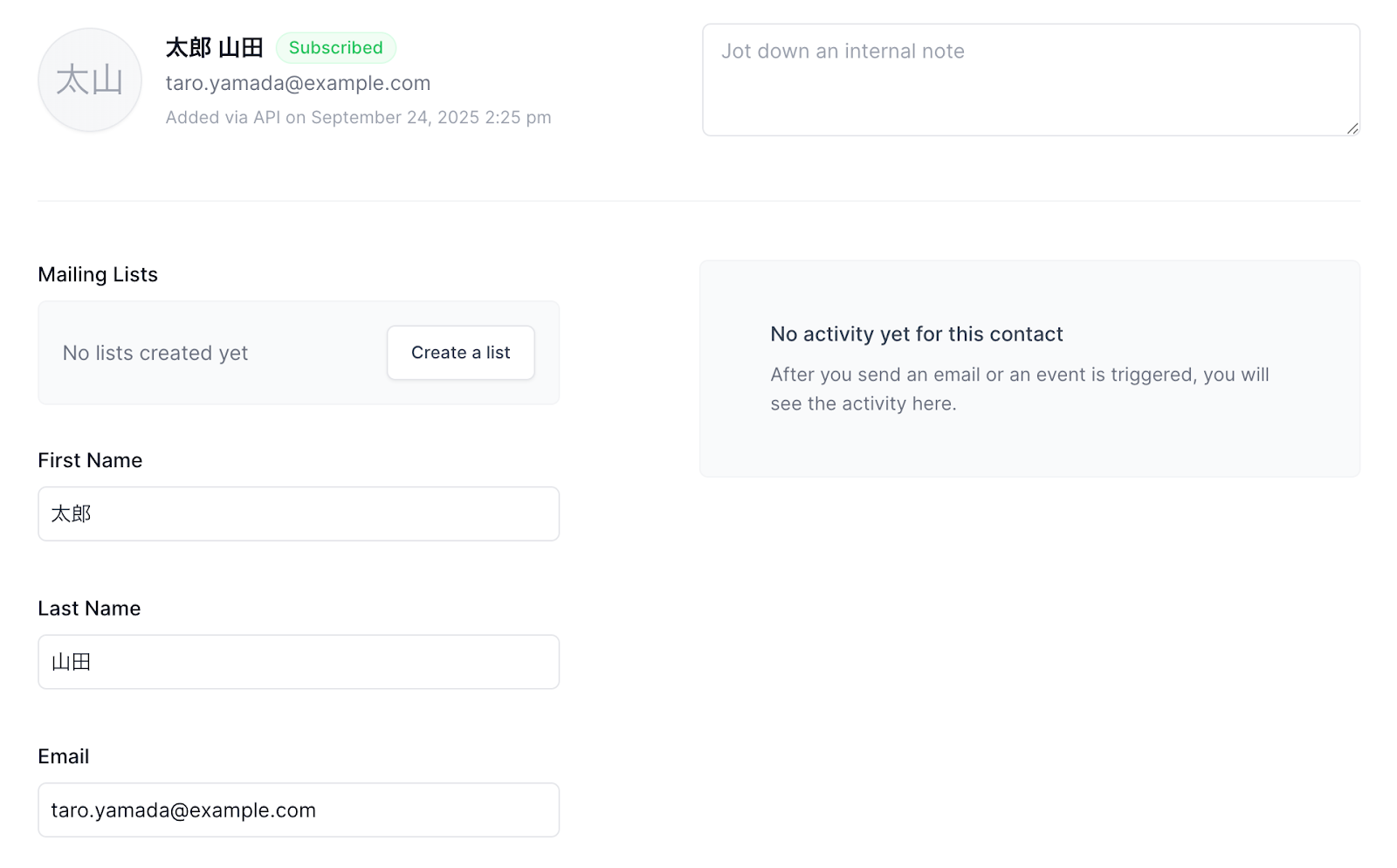
Task: Click the resize handle of the note box
Action: 1352,128
